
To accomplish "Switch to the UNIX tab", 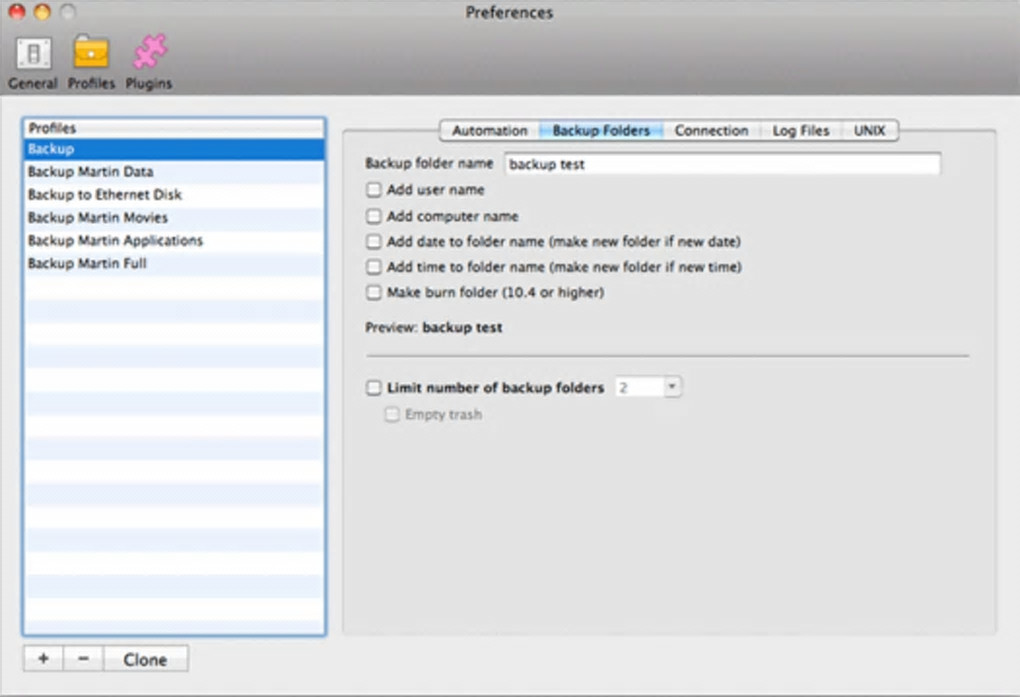I will coord(870,131).
